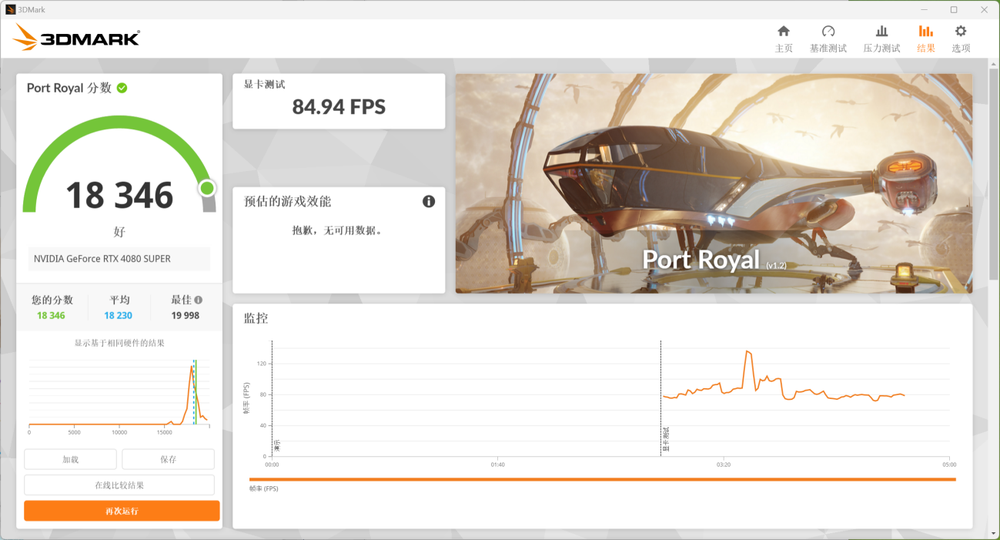This screenshot has width=1000, height=540.
Task: Click the 18 346 score value
Action: click(x=119, y=195)
